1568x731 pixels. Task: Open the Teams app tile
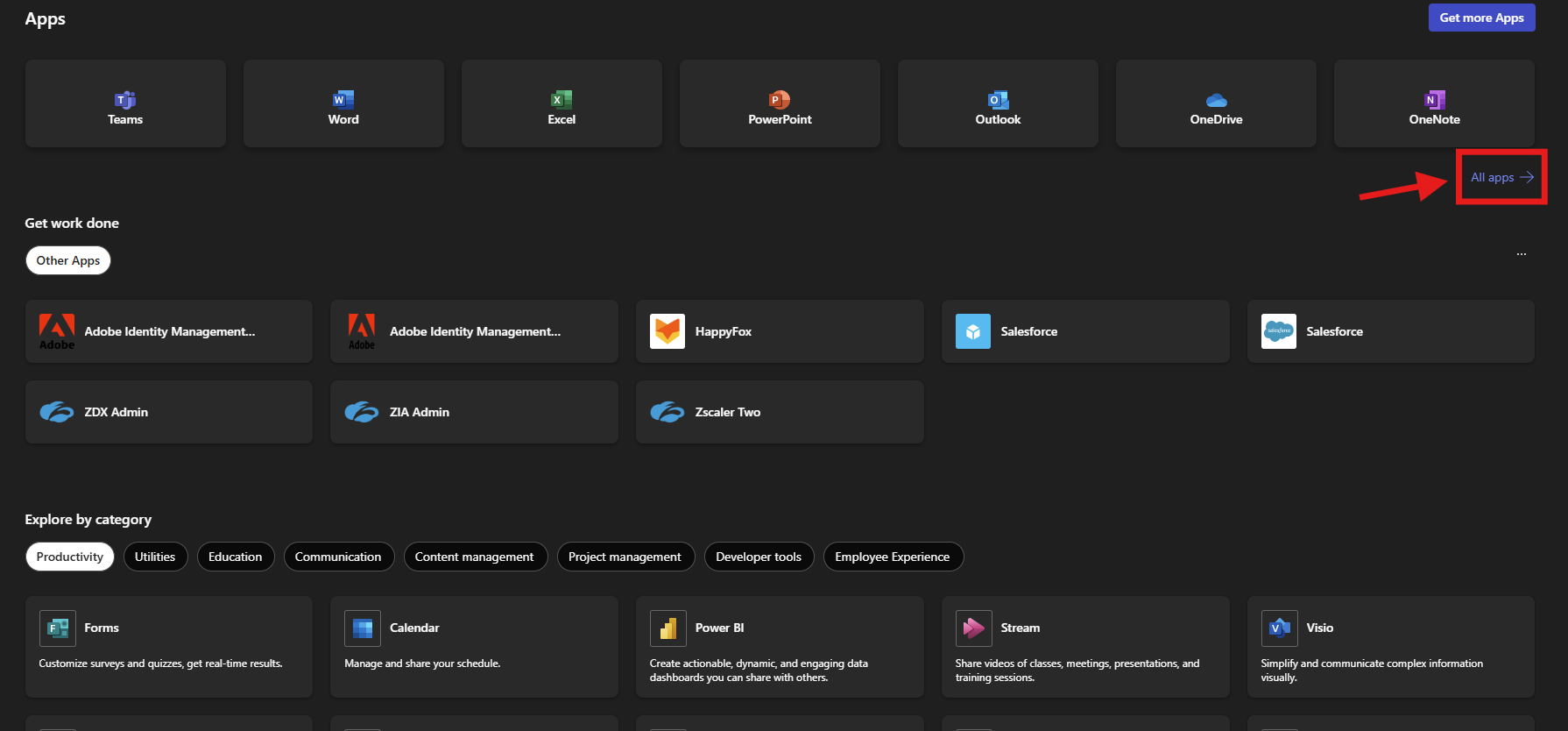coord(125,103)
